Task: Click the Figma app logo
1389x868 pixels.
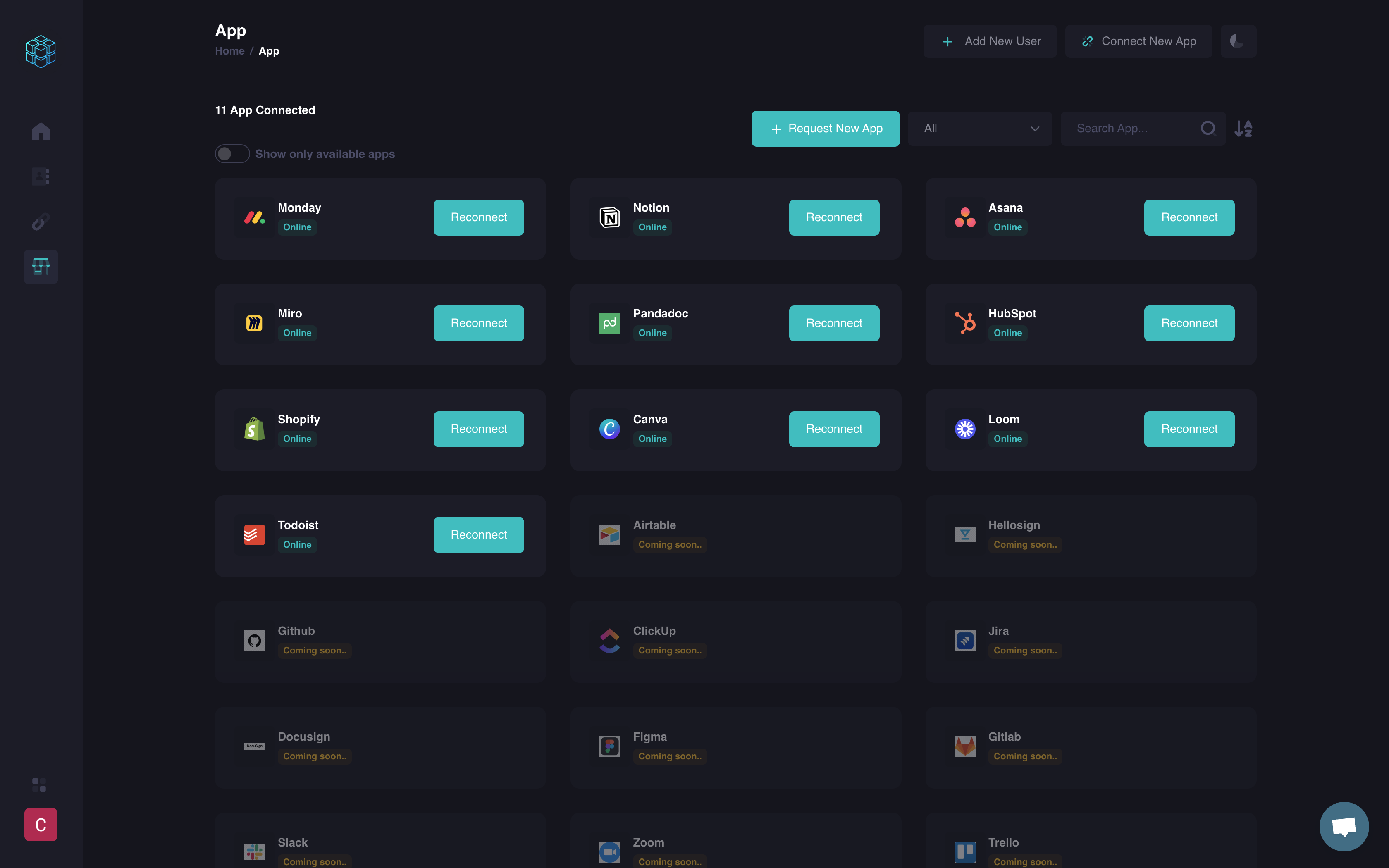Action: (610, 746)
